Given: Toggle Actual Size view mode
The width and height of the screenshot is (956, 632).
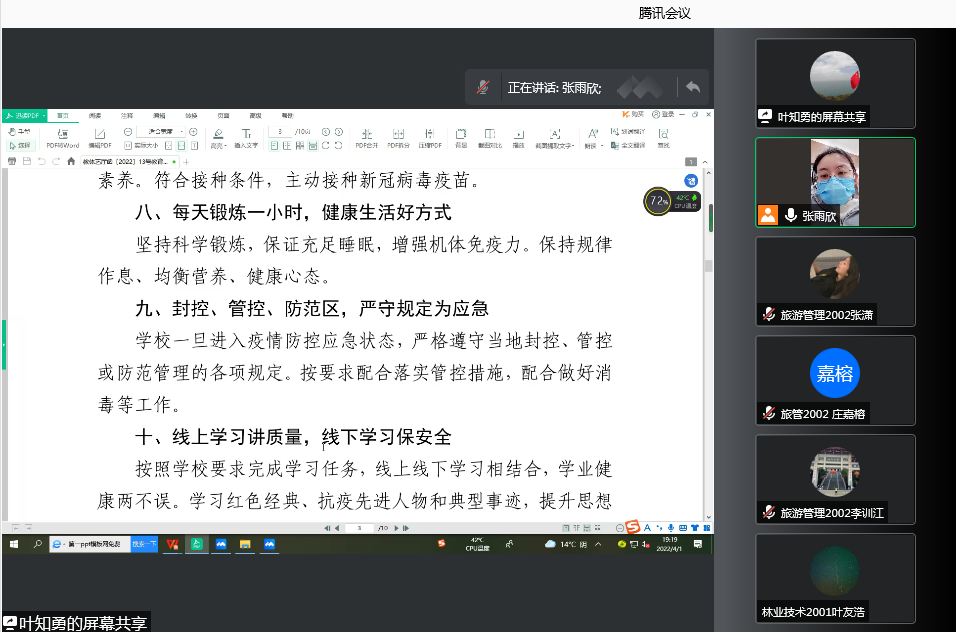Looking at the screenshot, I should pyautogui.click(x=140, y=145).
